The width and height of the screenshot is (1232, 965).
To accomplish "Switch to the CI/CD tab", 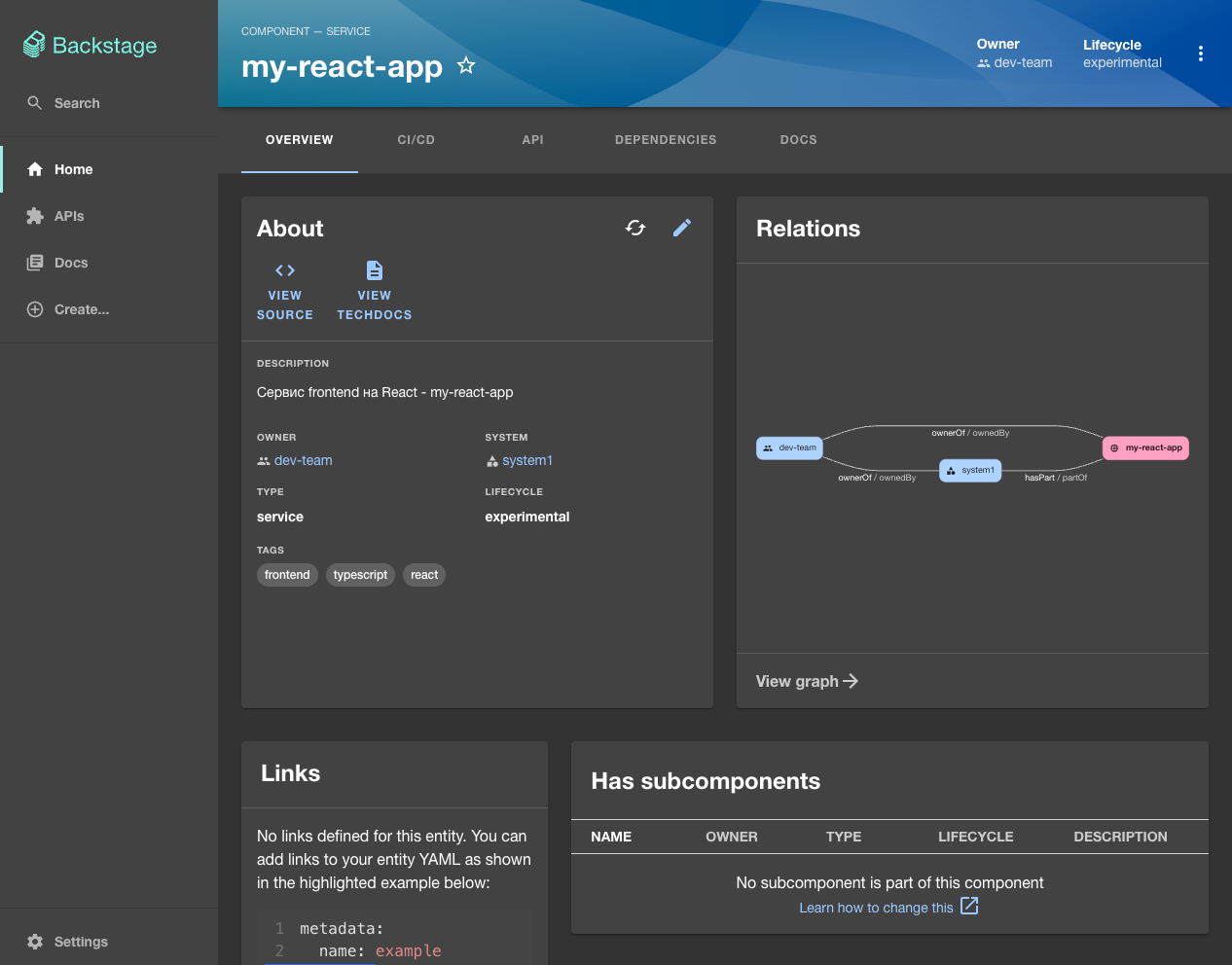I will [417, 140].
